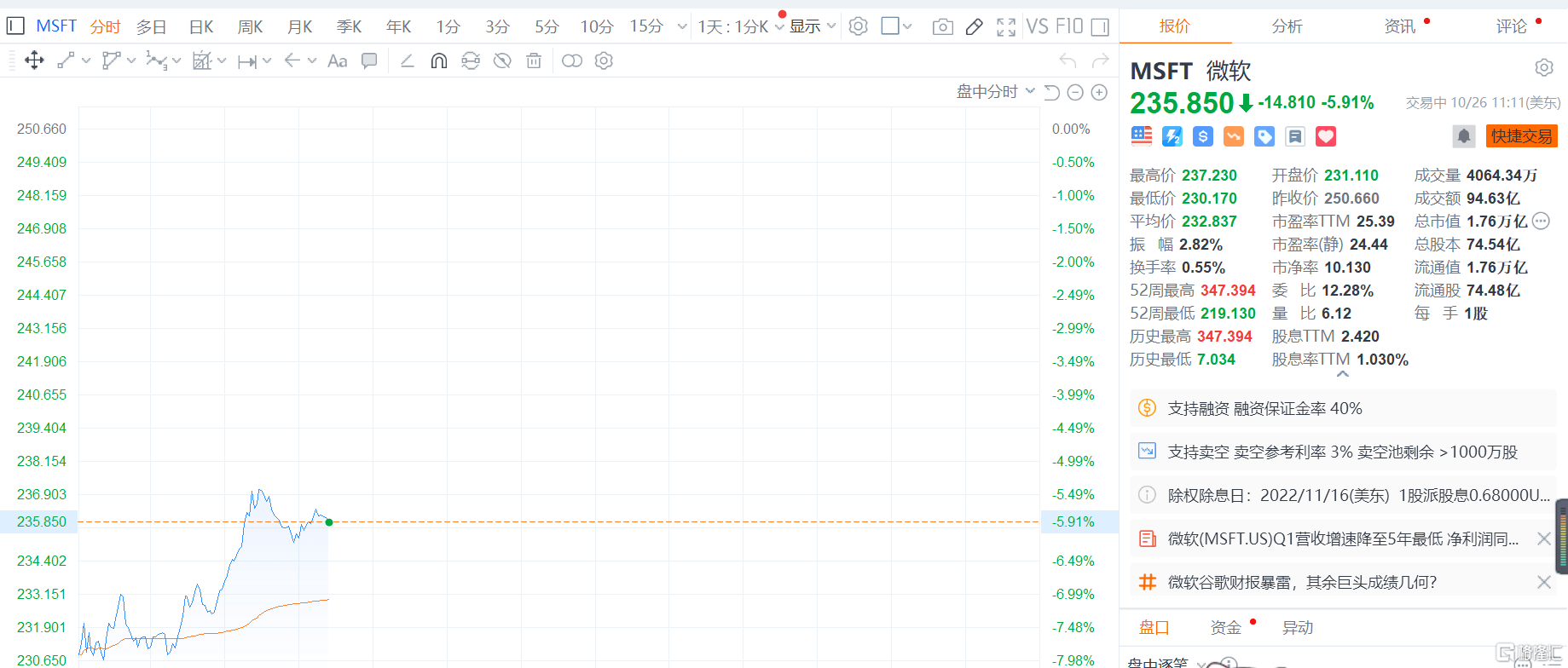Click the blue dollar sign icon

(x=1203, y=136)
